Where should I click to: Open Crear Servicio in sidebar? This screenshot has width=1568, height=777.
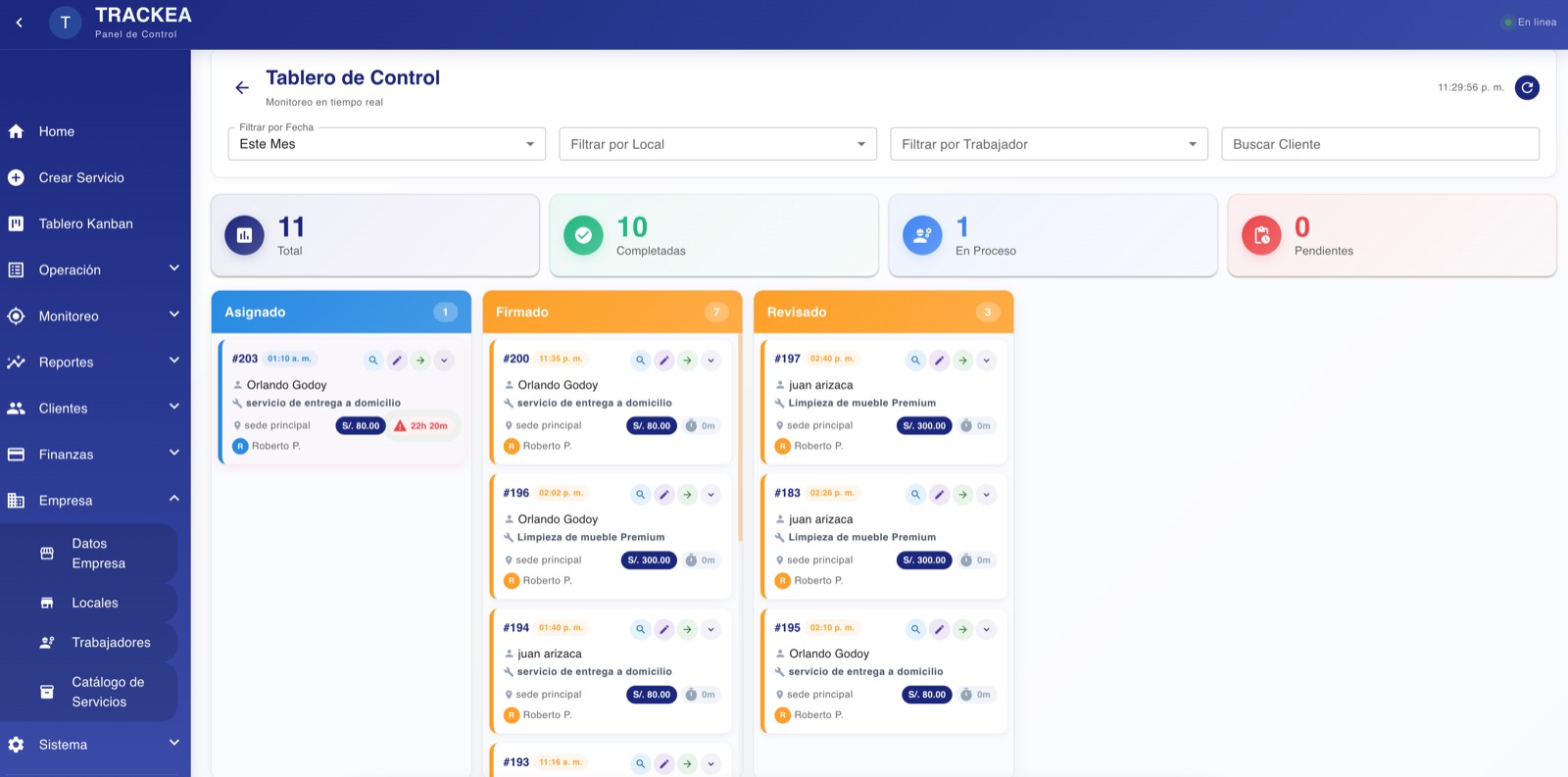(x=95, y=177)
